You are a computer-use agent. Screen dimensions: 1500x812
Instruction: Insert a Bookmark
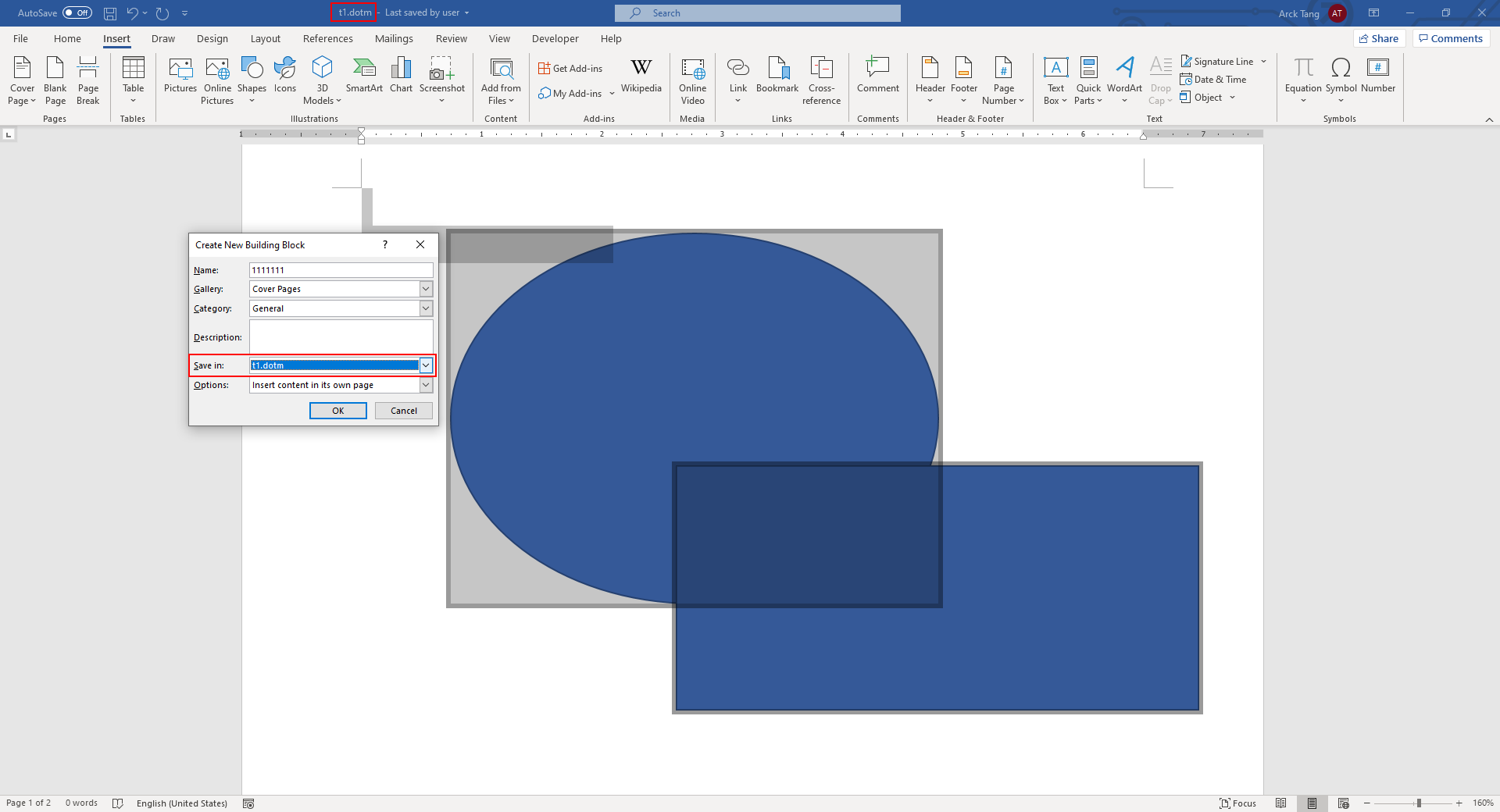tap(777, 76)
